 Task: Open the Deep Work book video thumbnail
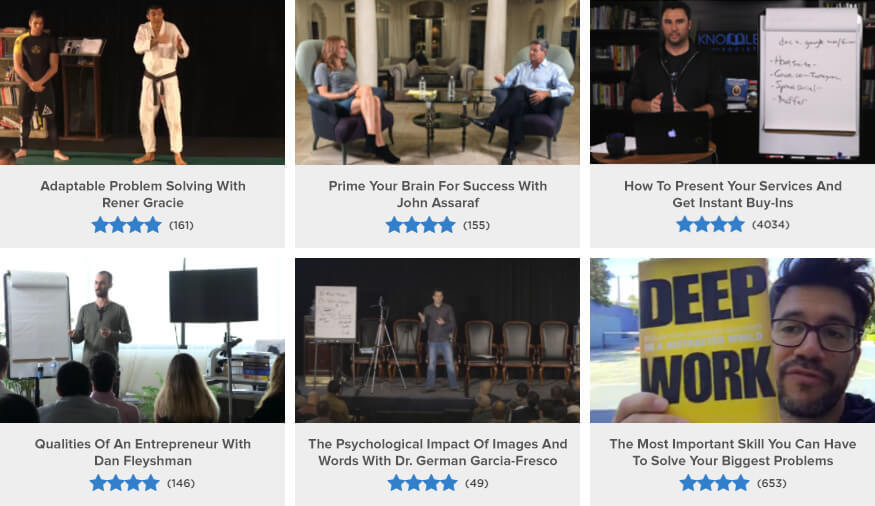pyautogui.click(x=733, y=340)
